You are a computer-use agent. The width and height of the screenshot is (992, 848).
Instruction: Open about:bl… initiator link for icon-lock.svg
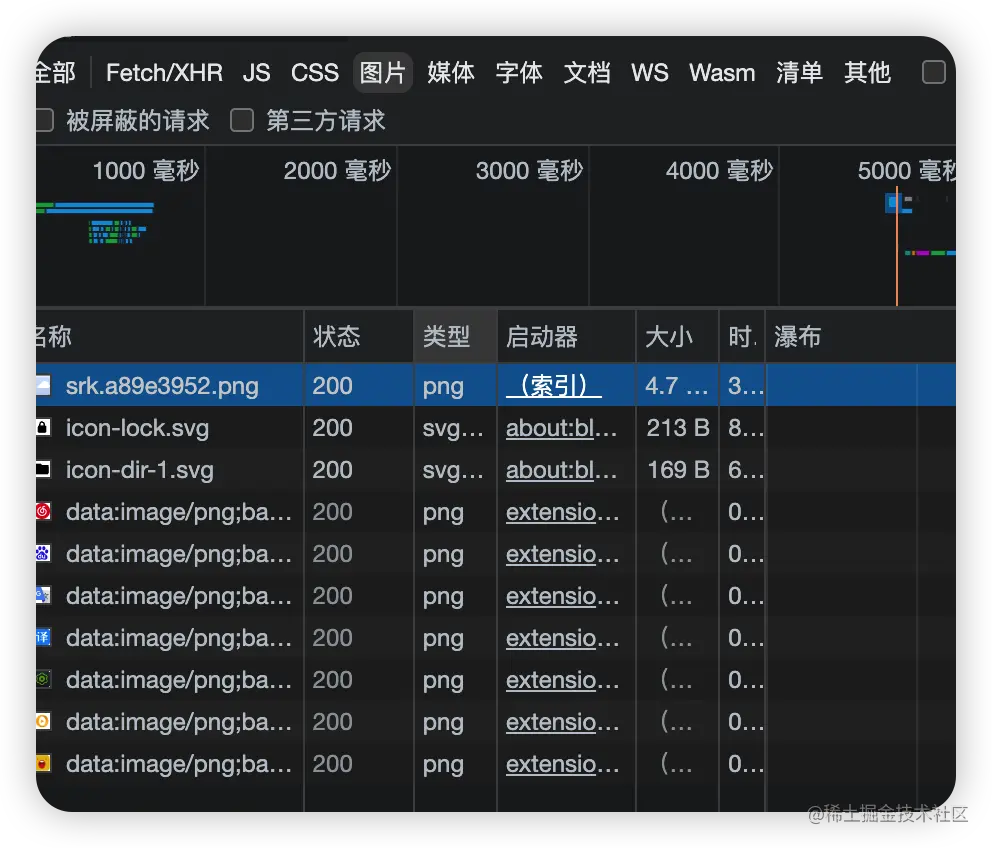pyautogui.click(x=561, y=428)
